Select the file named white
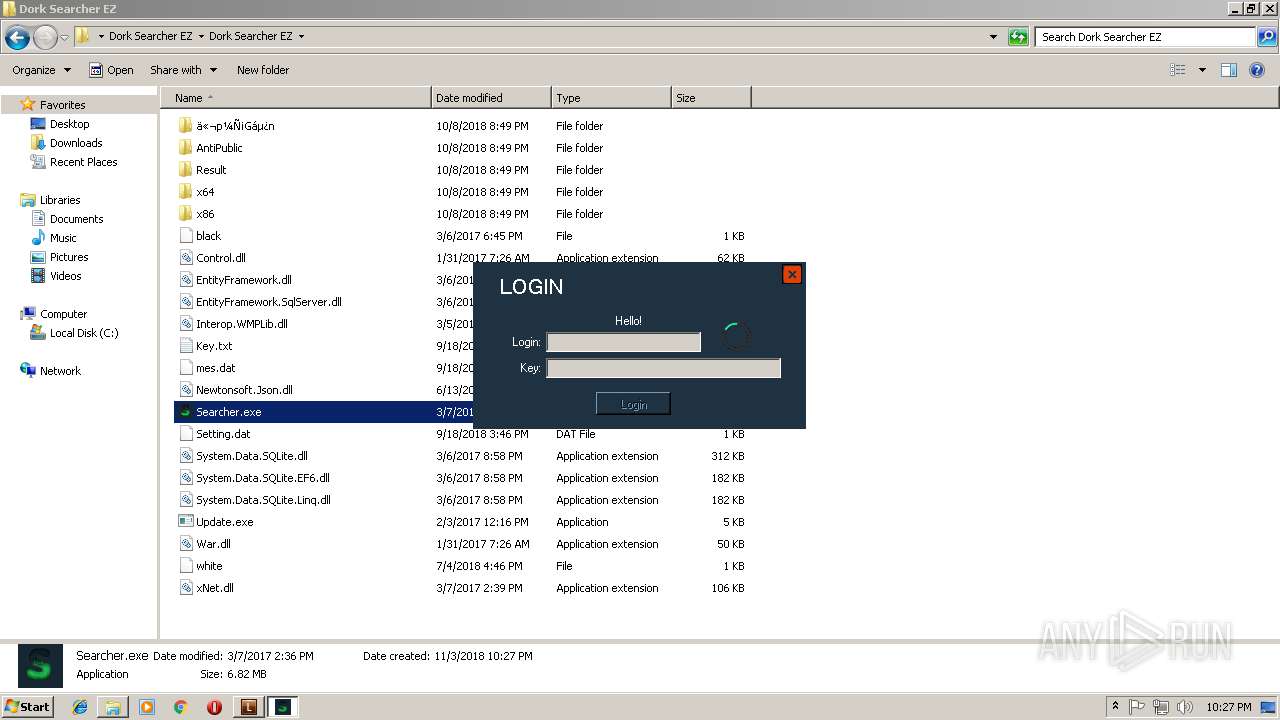 tap(209, 566)
